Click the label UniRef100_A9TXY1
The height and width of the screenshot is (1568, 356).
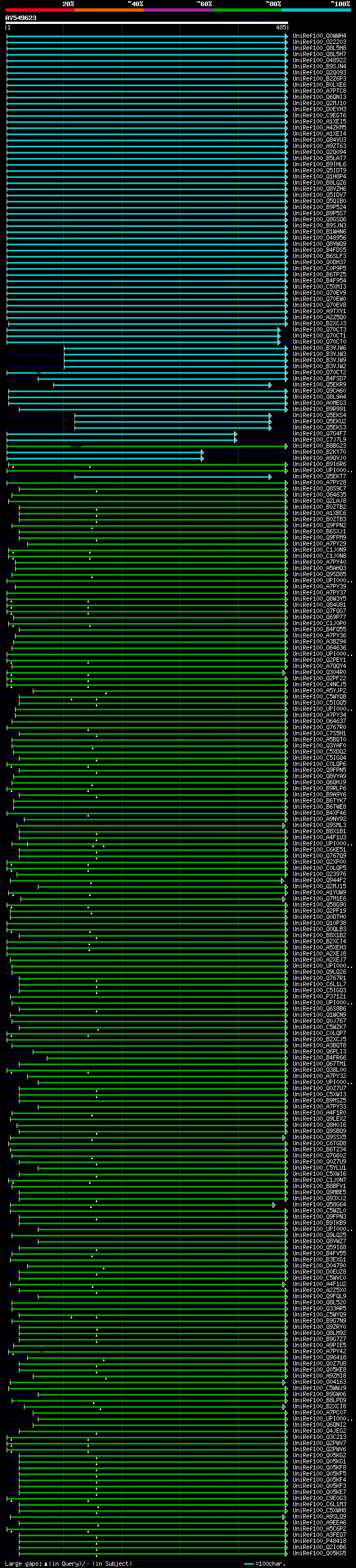319,311
